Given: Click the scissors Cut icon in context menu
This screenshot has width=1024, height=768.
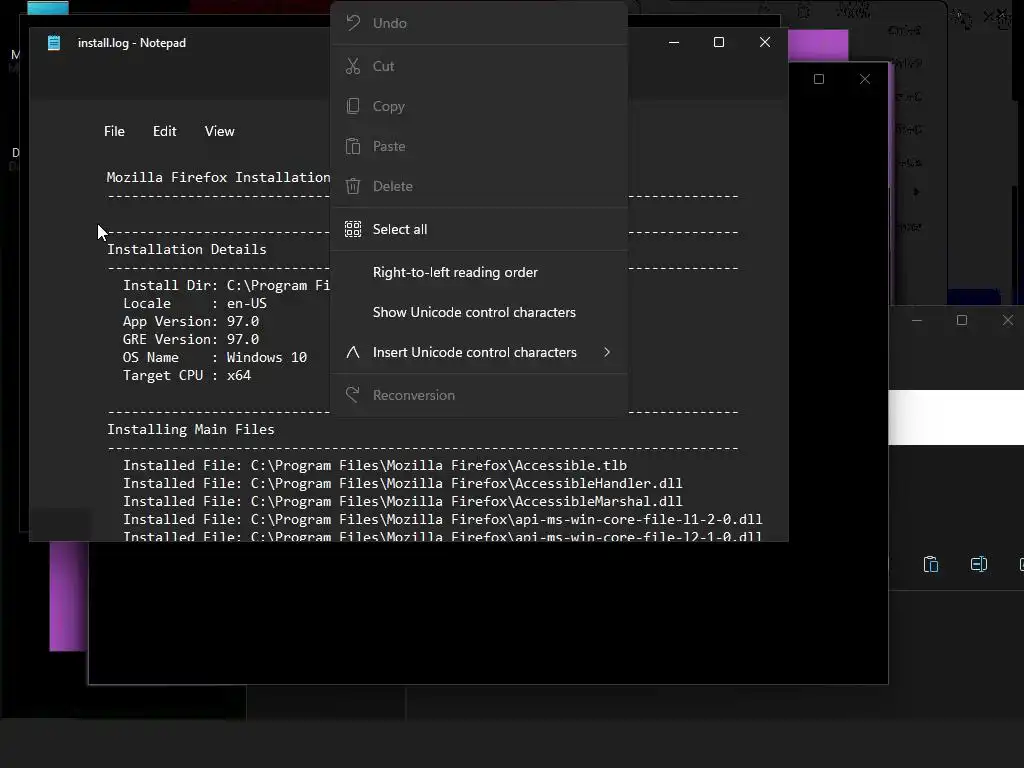Looking at the screenshot, I should [353, 66].
